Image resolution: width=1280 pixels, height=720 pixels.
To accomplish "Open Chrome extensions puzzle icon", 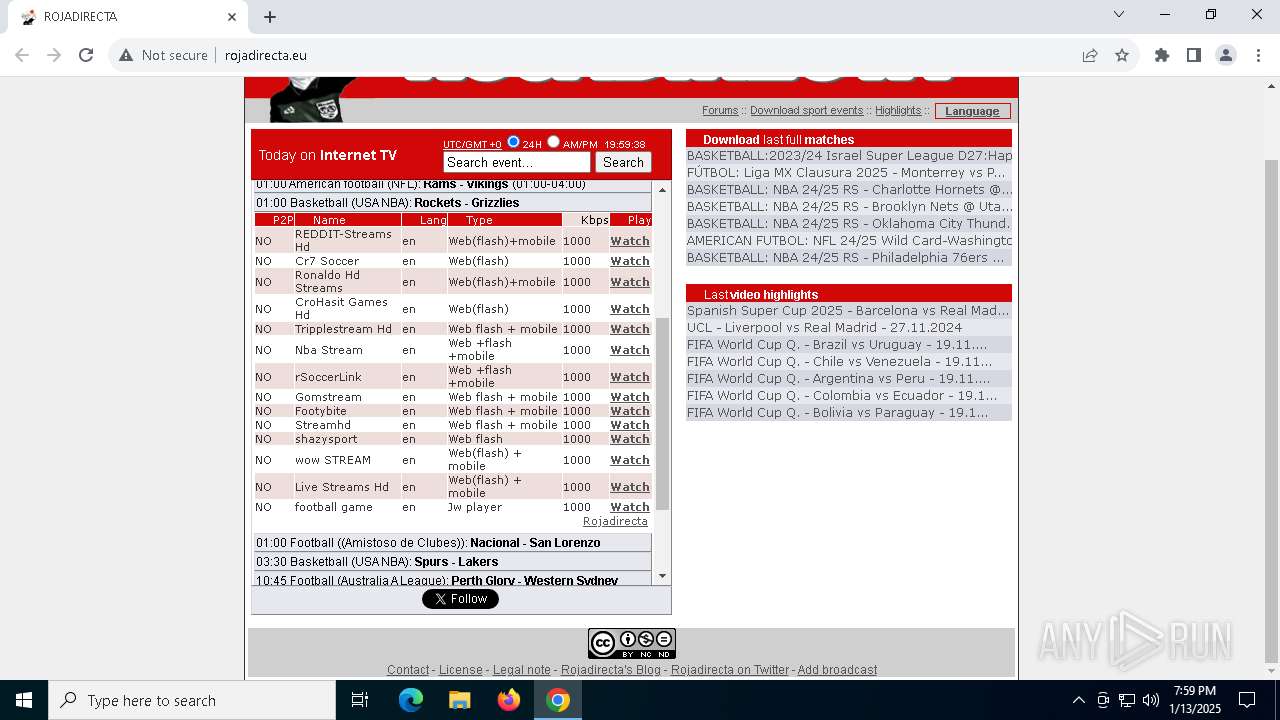I will (1162, 55).
